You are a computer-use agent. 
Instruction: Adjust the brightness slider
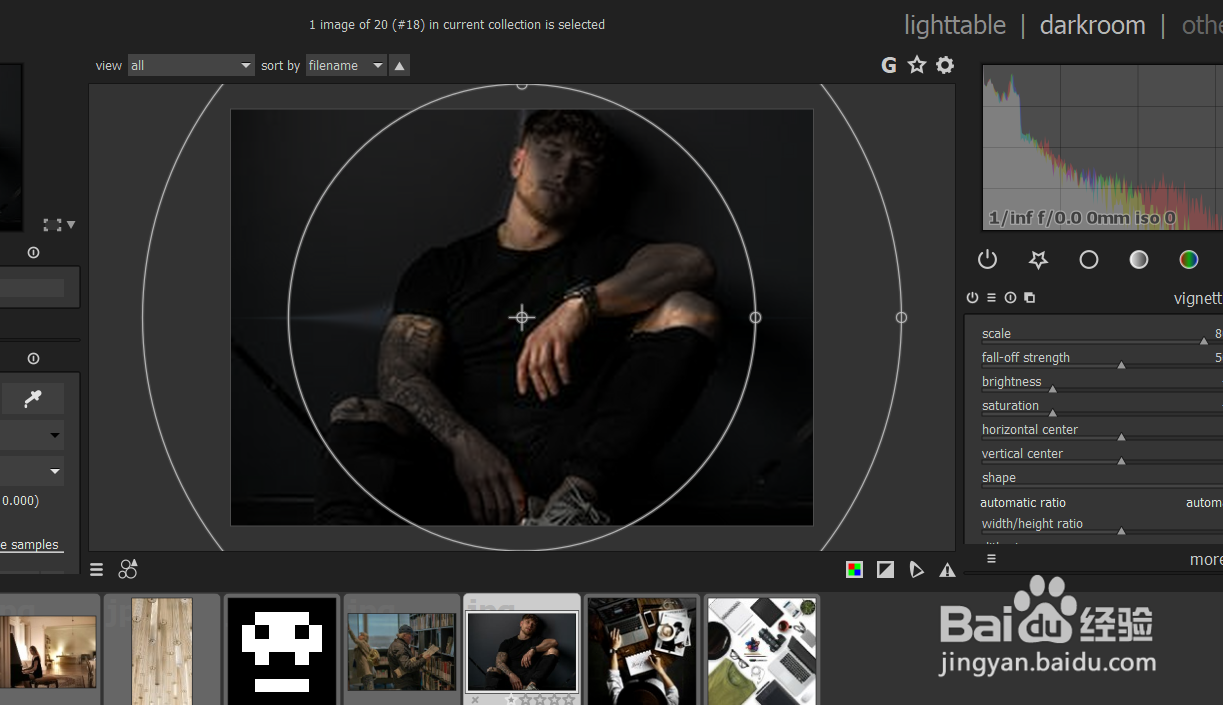[x=1100, y=383]
